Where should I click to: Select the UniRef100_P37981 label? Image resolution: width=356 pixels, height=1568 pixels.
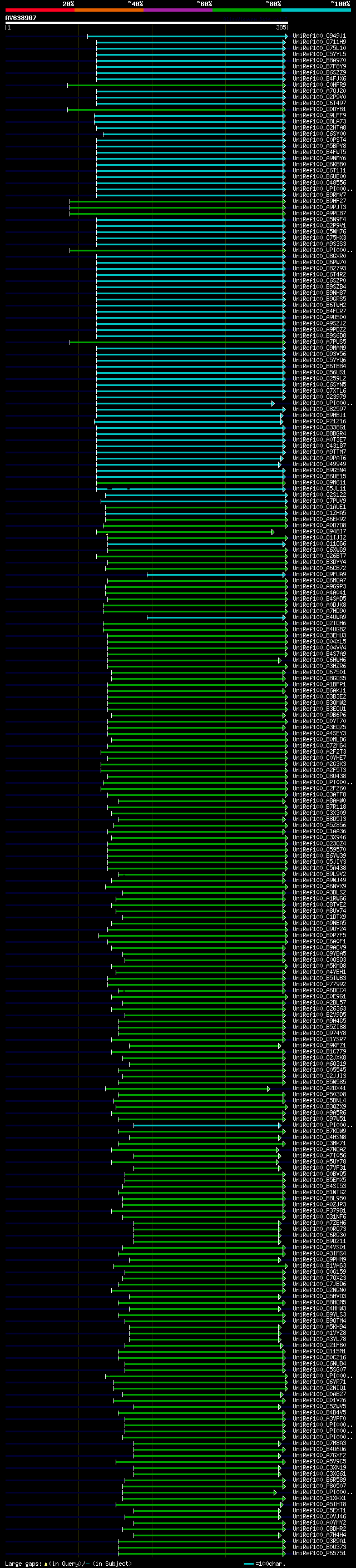[319, 1211]
